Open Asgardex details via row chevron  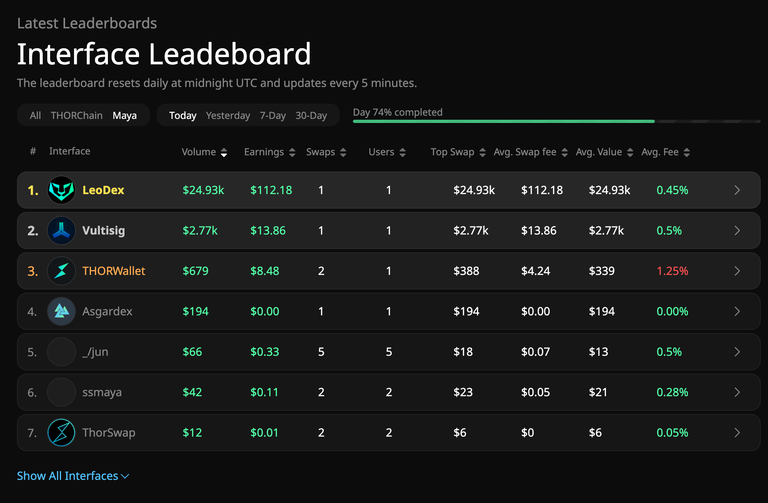737,311
